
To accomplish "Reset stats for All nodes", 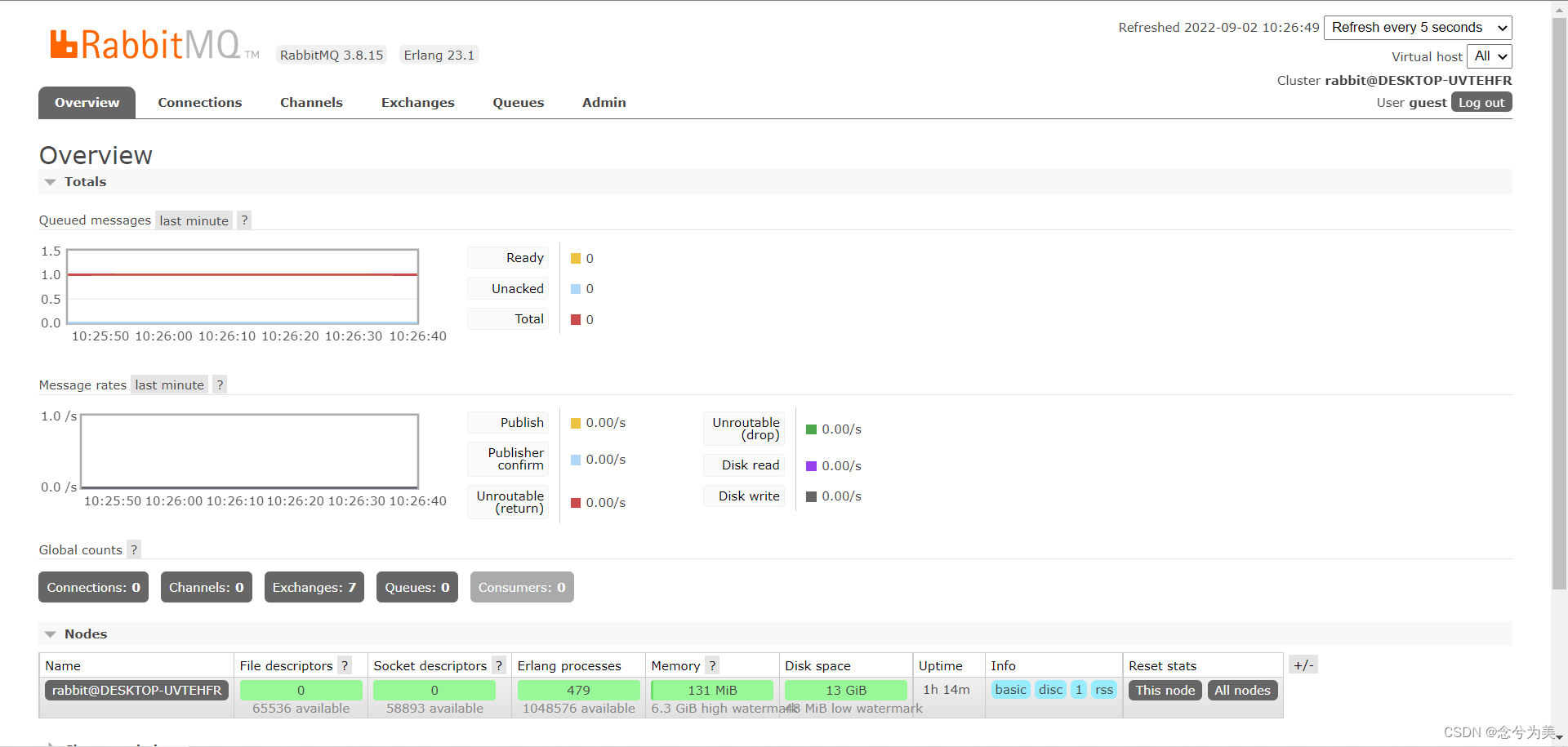I will [1242, 691].
